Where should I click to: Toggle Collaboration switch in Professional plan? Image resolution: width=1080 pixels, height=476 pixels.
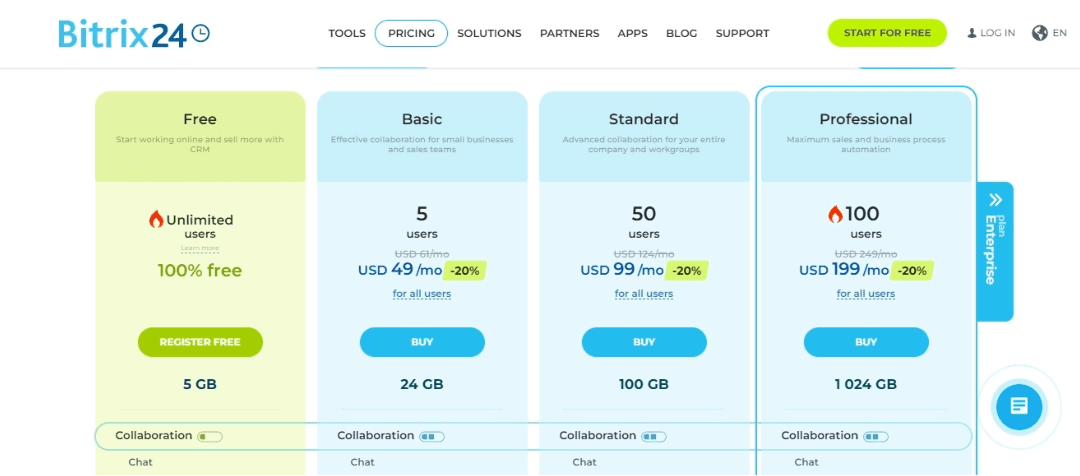click(875, 436)
